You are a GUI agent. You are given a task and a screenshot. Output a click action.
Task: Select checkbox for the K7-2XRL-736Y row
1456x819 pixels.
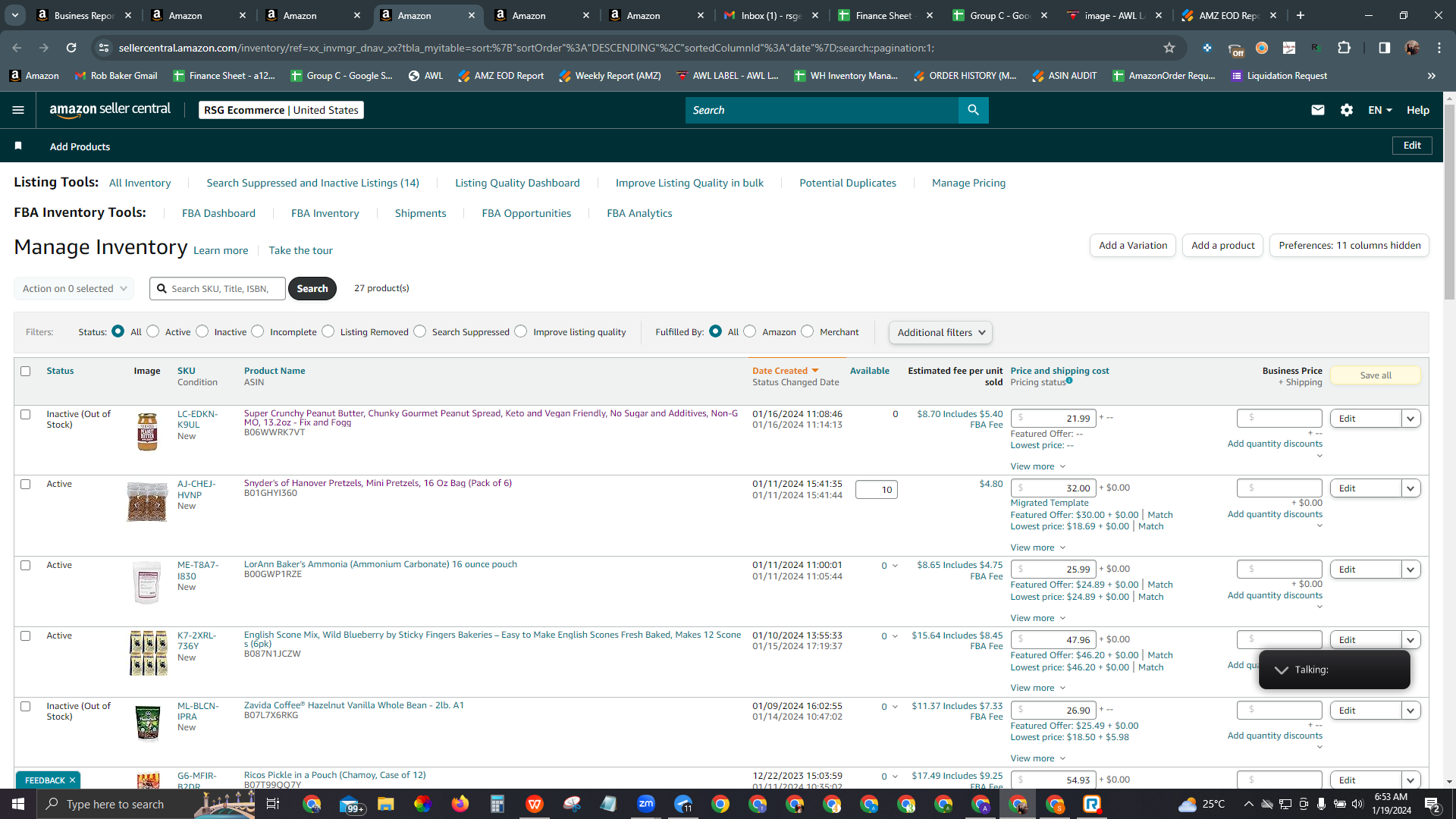pos(26,636)
